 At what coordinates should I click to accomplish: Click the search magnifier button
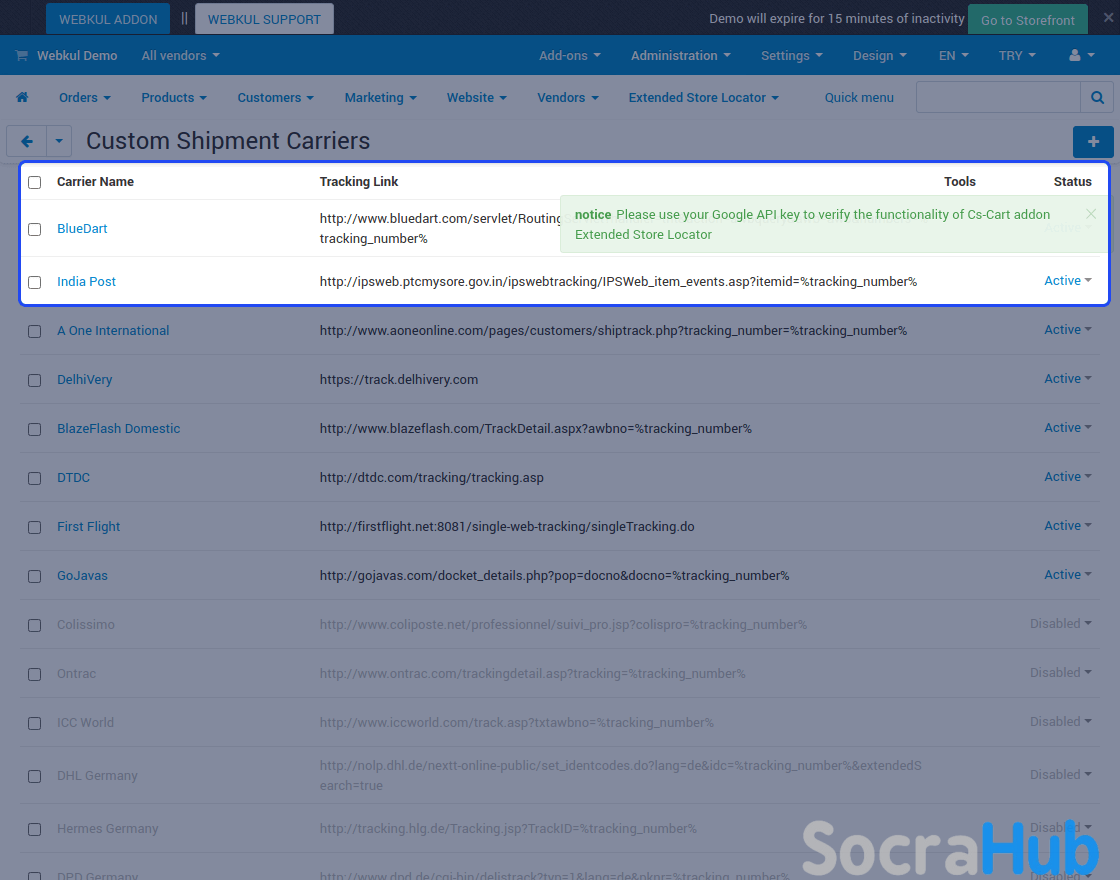click(x=1097, y=97)
